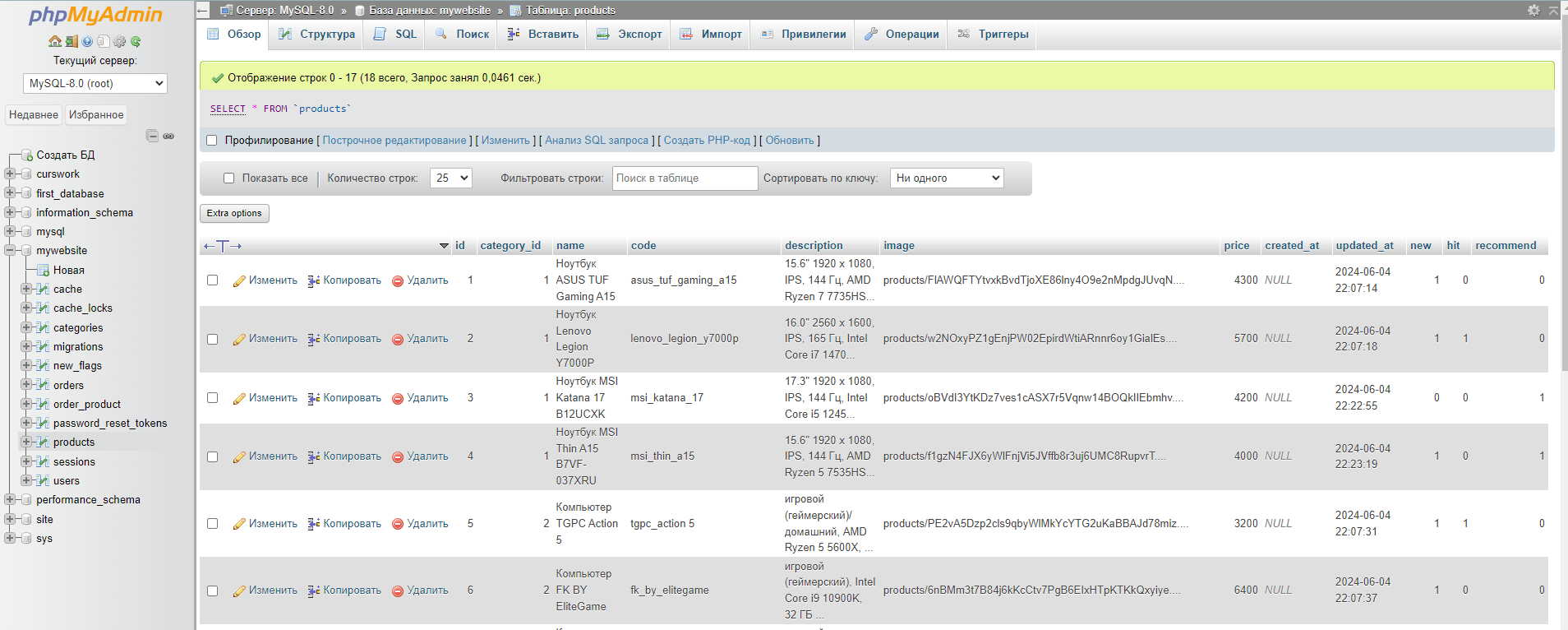Collapse all tree items icon in sidebar

(x=152, y=136)
